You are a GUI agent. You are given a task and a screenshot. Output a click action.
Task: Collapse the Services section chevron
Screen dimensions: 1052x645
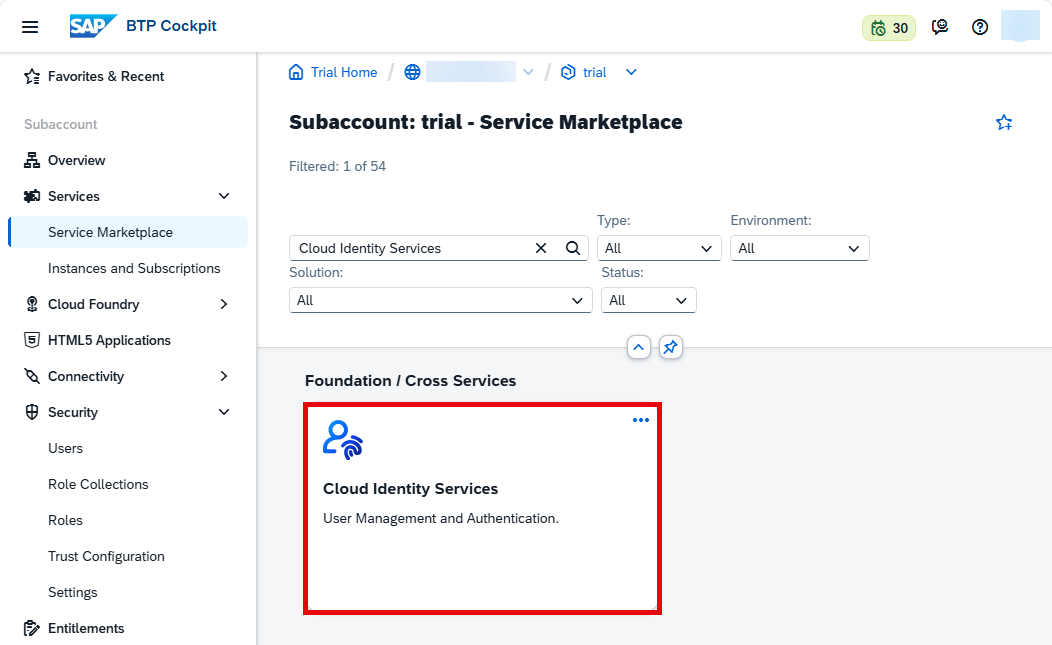(224, 196)
